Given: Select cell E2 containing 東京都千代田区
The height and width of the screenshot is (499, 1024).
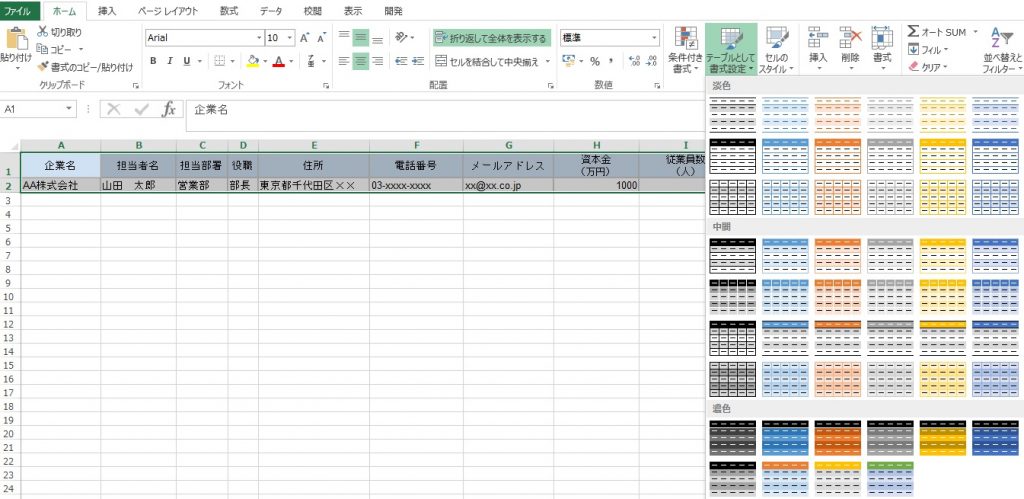Looking at the screenshot, I should click(x=313, y=185).
